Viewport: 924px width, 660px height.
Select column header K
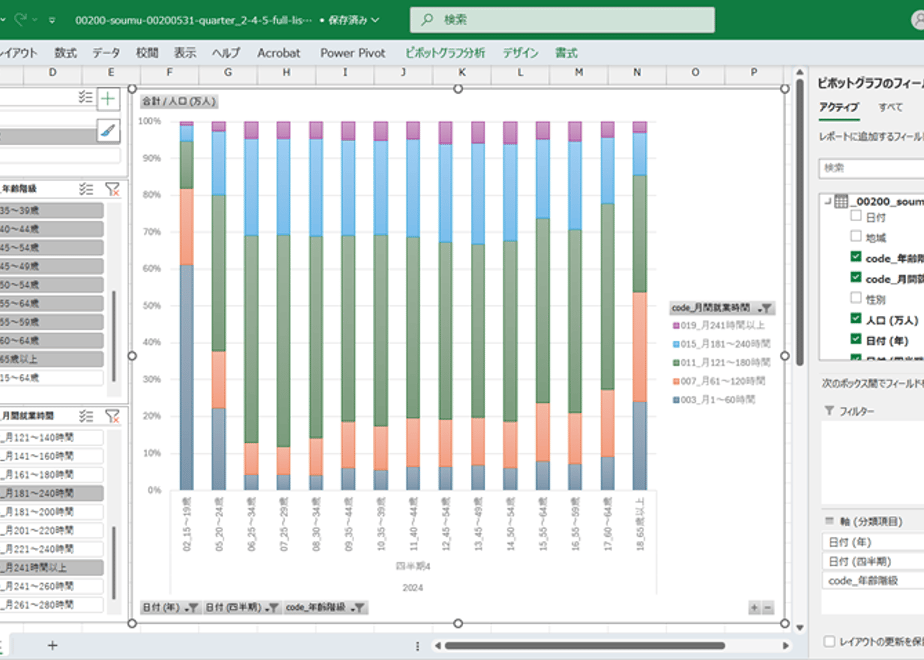(461, 72)
